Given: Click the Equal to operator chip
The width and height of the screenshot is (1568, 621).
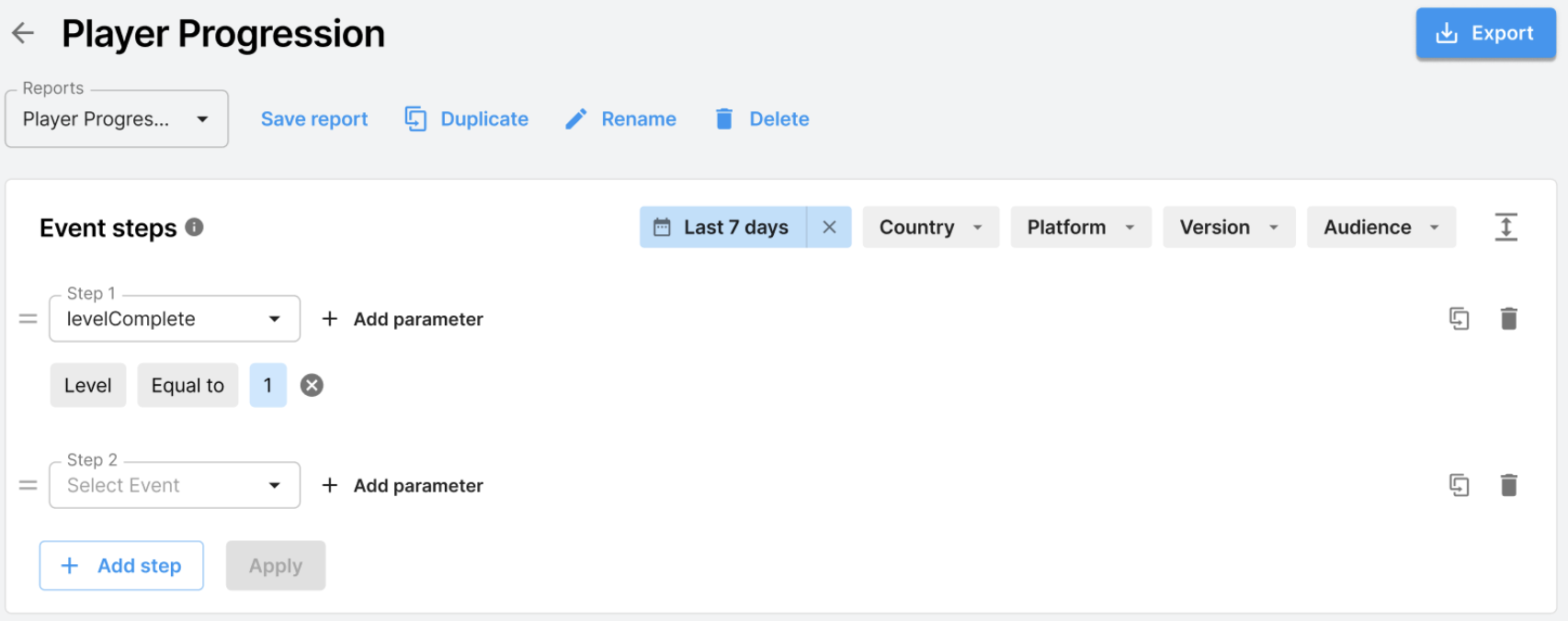Looking at the screenshot, I should 187,386.
